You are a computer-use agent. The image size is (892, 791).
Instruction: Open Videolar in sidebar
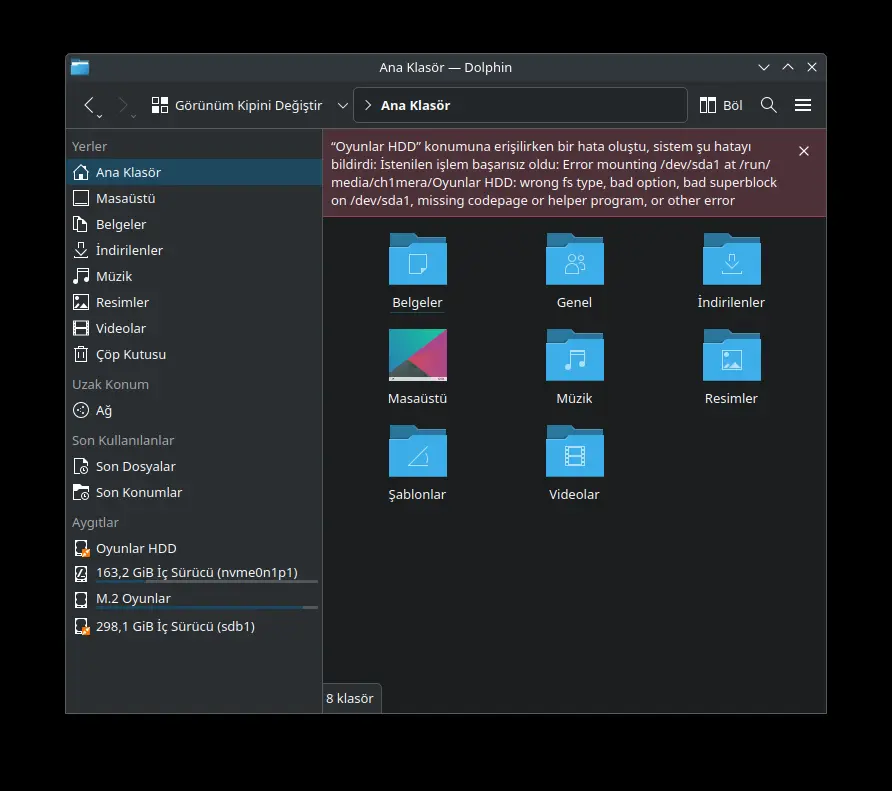(x=194, y=328)
